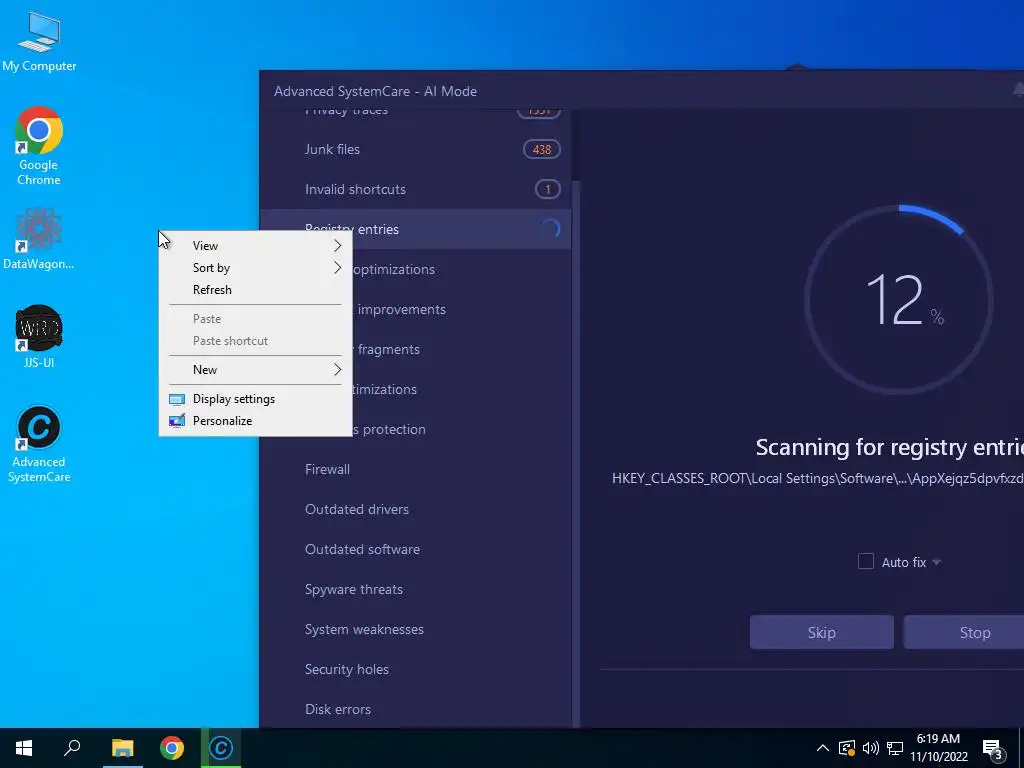
Task: Click the Scanning for registry entries heading
Action: 889,447
